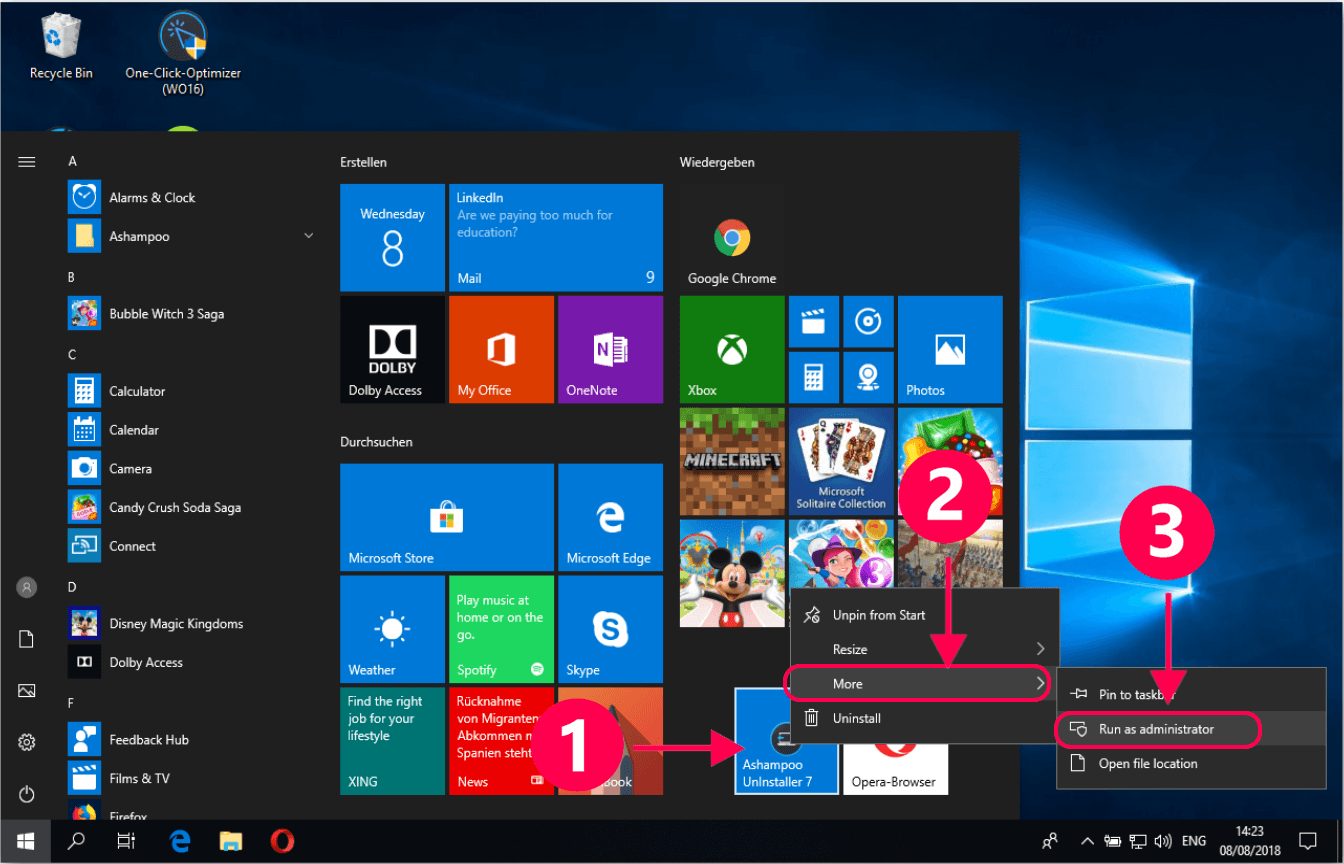Open Candy Crush Soda Saga list entry
The width and height of the screenshot is (1344, 864).
pos(192,507)
